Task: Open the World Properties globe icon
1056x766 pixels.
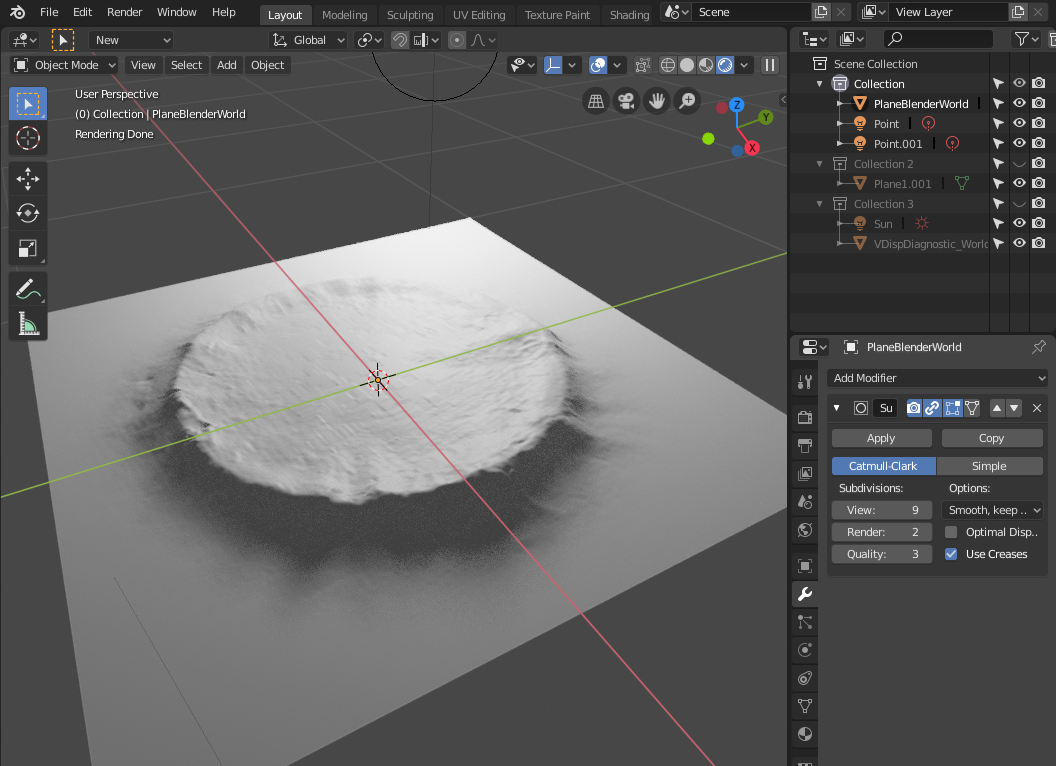Action: click(x=804, y=530)
